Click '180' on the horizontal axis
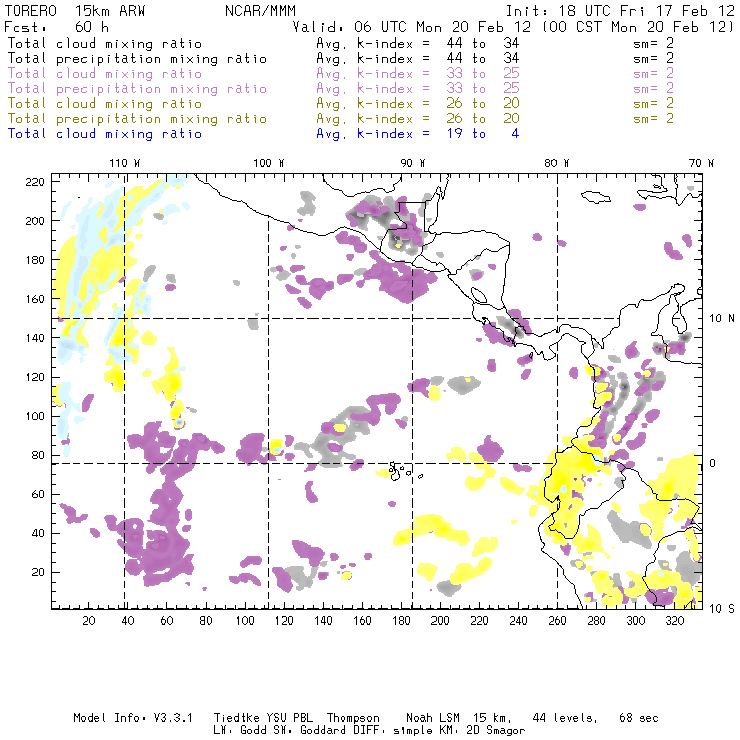The image size is (740, 740). pos(401,621)
